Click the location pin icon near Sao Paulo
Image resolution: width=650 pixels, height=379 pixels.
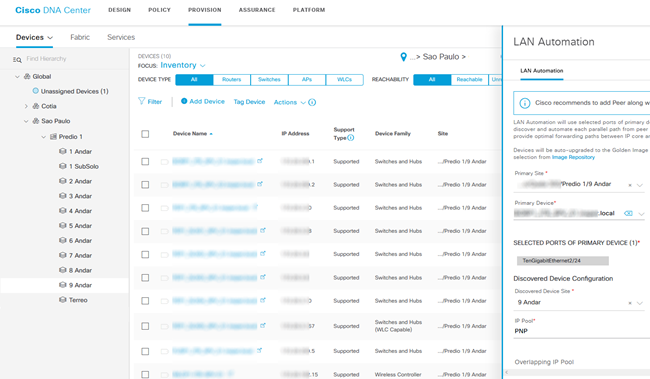pos(403,57)
